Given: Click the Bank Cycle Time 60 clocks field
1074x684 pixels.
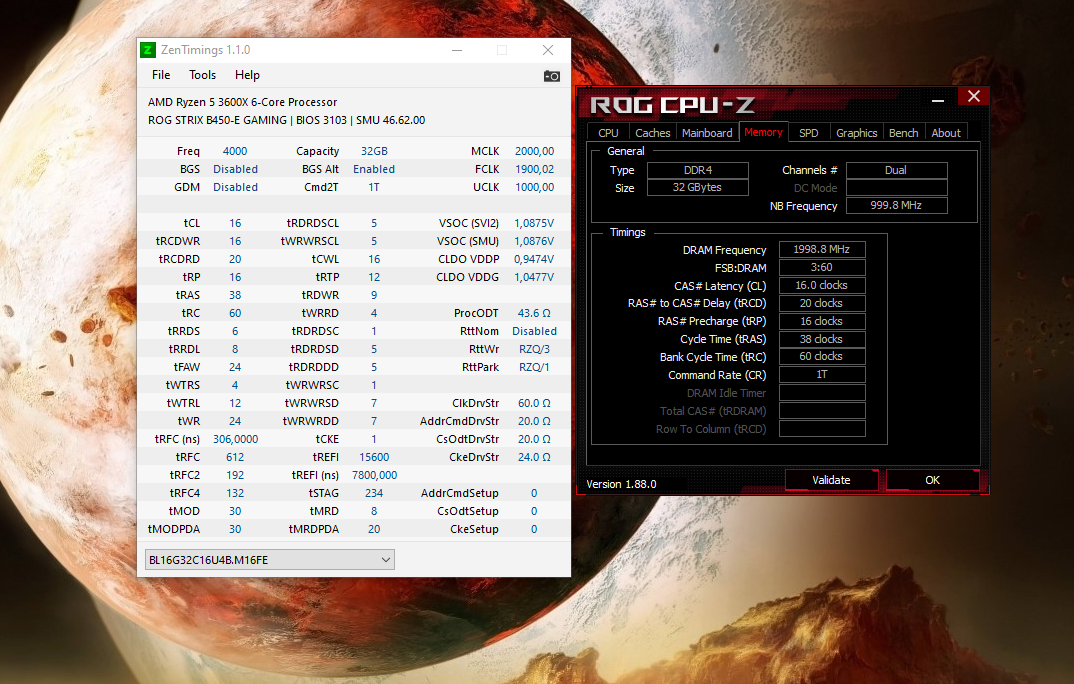Looking at the screenshot, I should tap(822, 356).
